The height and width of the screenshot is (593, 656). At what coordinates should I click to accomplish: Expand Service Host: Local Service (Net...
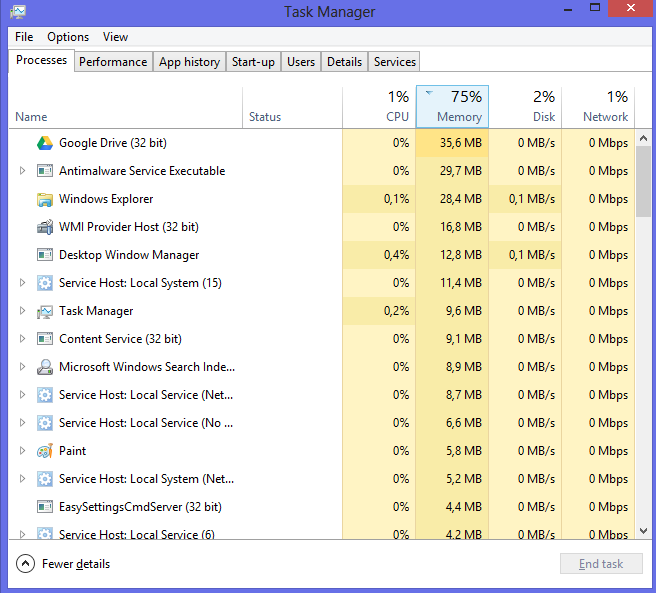pyautogui.click(x=23, y=395)
